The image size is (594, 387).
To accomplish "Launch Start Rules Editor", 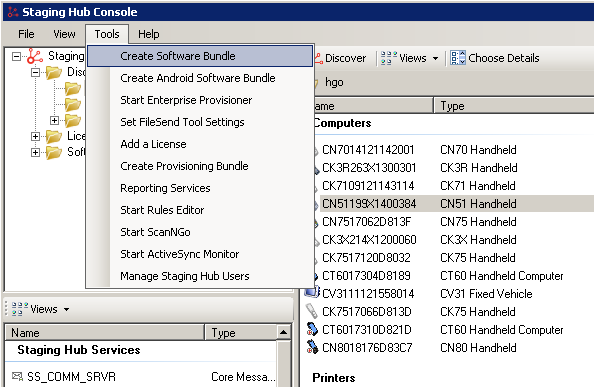I will pyautogui.click(x=162, y=210).
